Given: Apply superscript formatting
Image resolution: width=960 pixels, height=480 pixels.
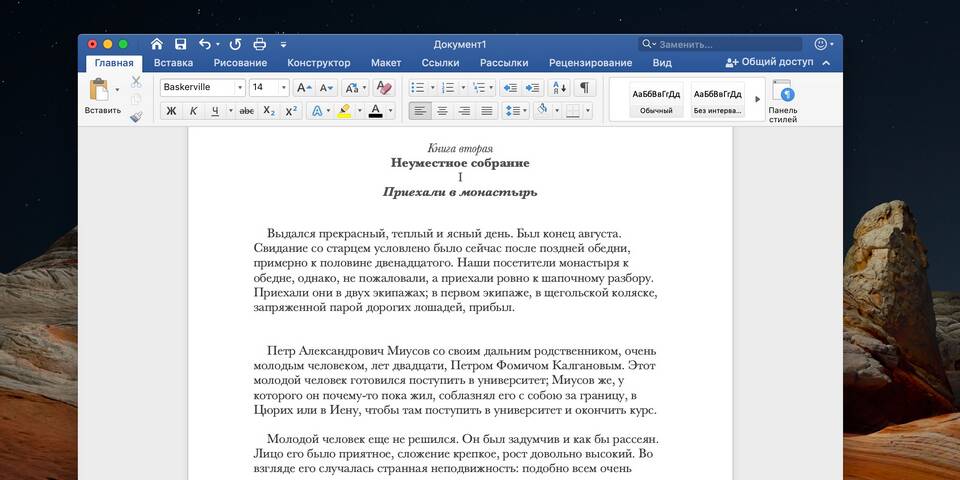Looking at the screenshot, I should pos(291,111).
